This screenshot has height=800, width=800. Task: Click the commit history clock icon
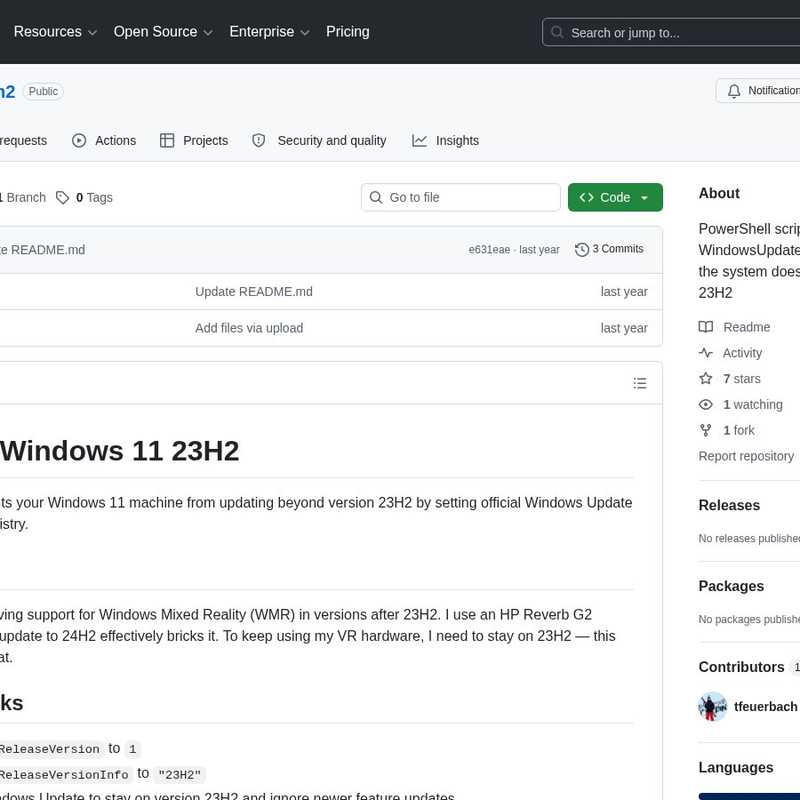coord(582,249)
